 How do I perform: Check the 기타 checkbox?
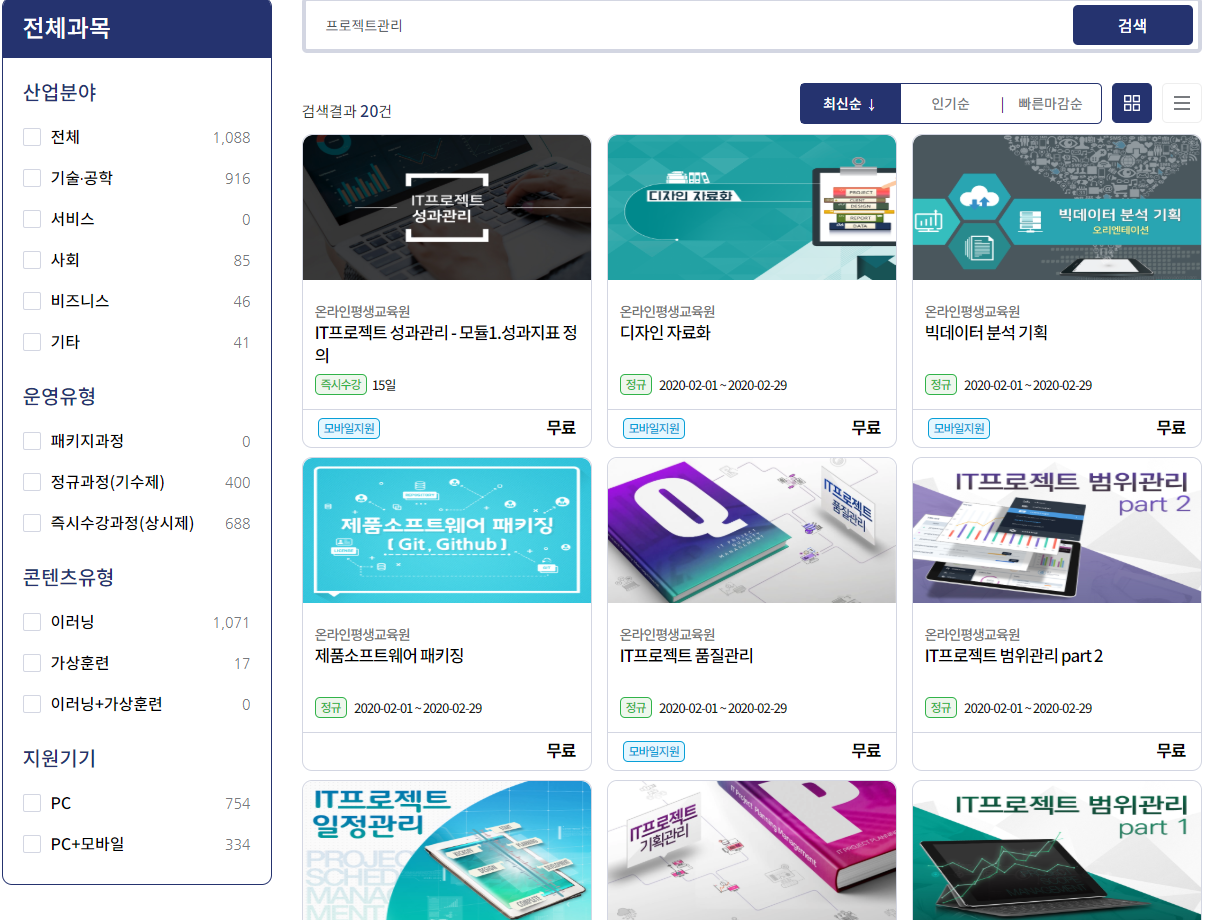click(32, 342)
